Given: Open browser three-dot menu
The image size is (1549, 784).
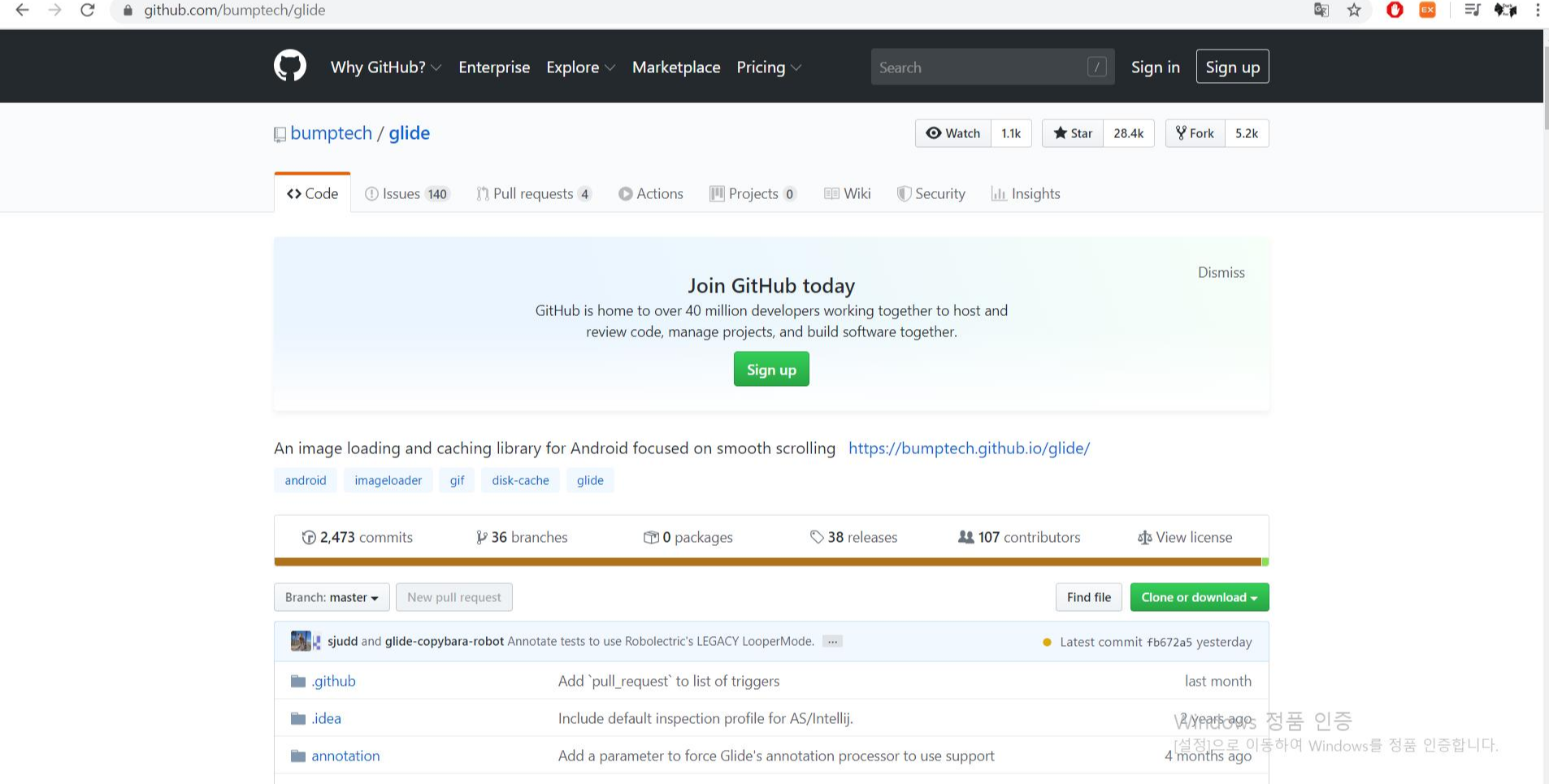Looking at the screenshot, I should coord(1538,10).
